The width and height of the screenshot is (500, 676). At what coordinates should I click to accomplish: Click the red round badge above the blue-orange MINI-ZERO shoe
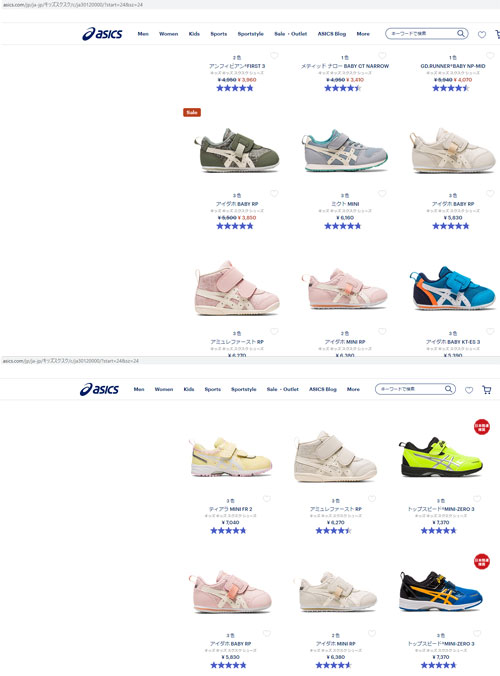click(x=481, y=561)
